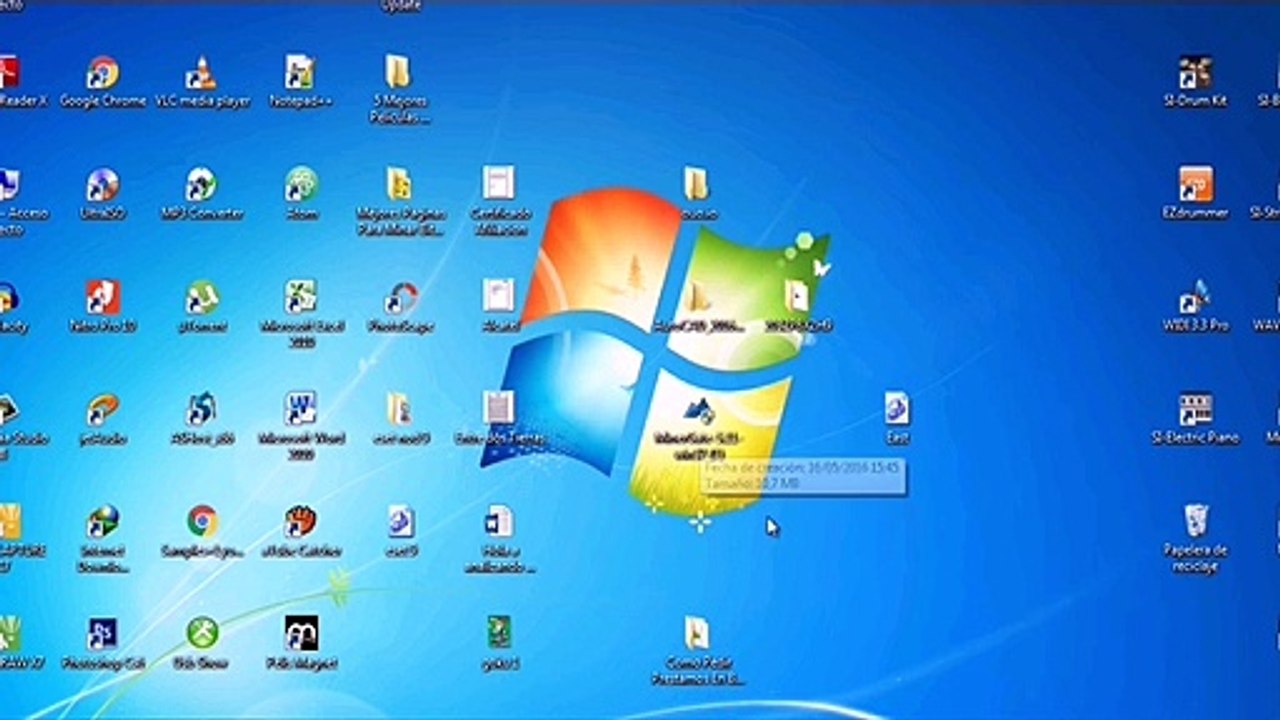The width and height of the screenshot is (1280, 720).
Task: Select the MP3 Converter icon
Action: [201, 184]
